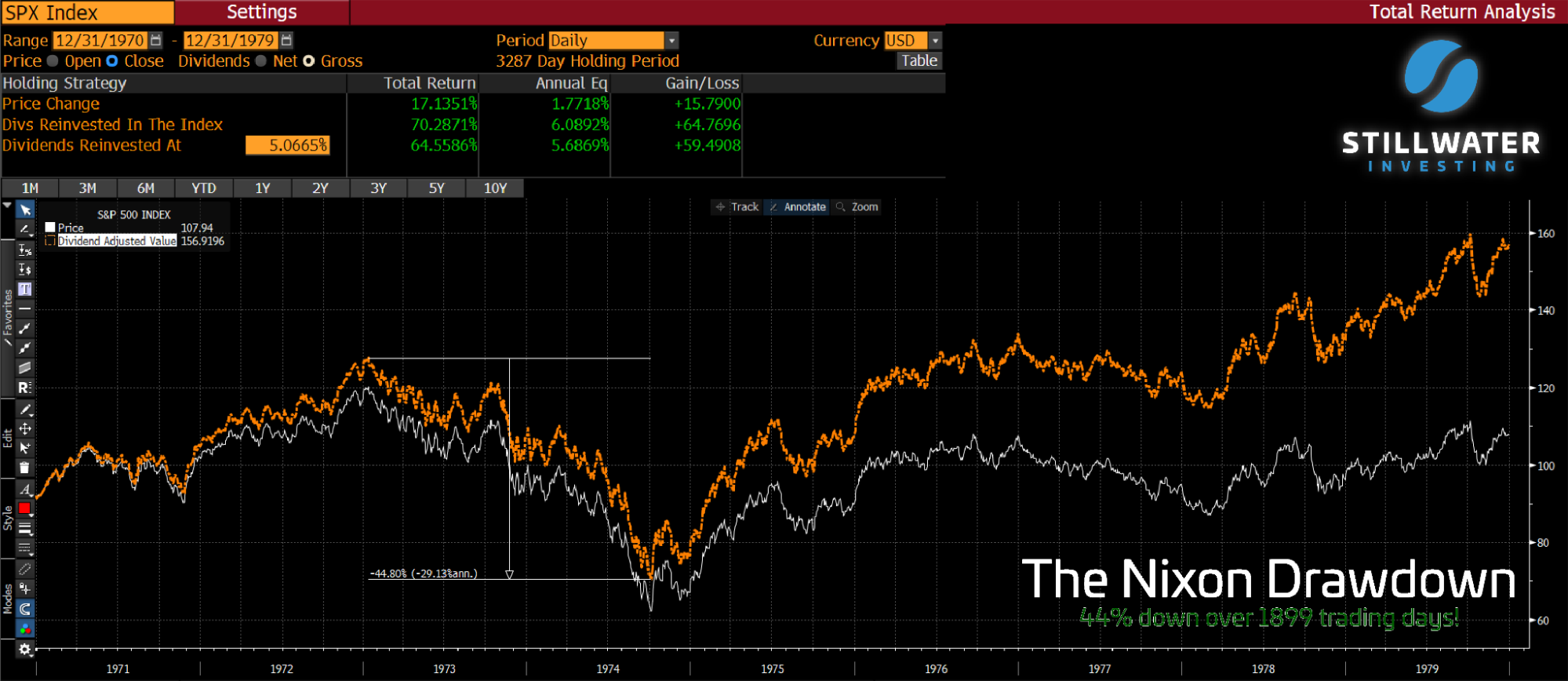Image resolution: width=1568 pixels, height=681 pixels.
Task: Open chart settings gear icon
Action: pyautogui.click(x=25, y=649)
